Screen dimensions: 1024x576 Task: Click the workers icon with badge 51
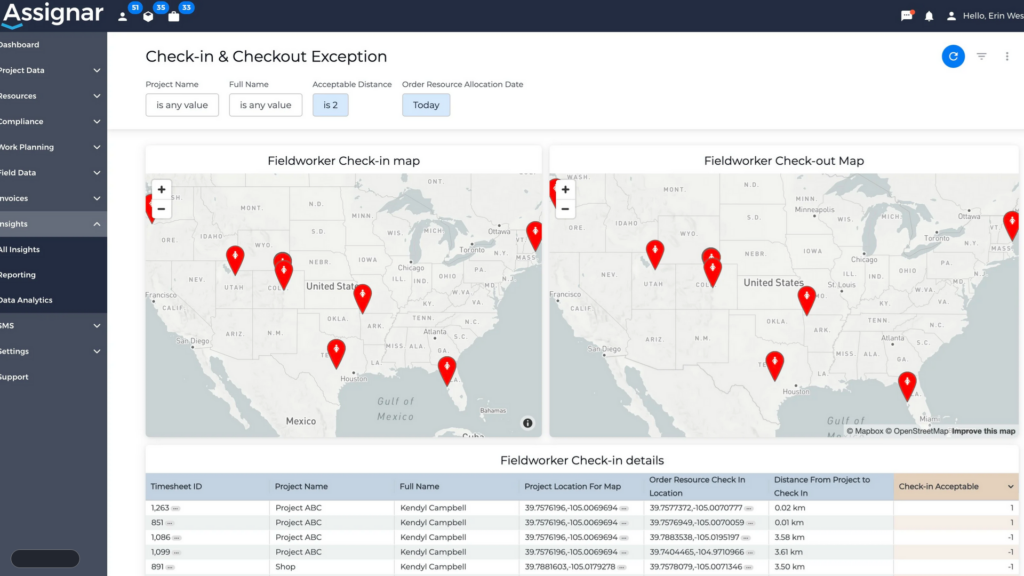point(123,16)
